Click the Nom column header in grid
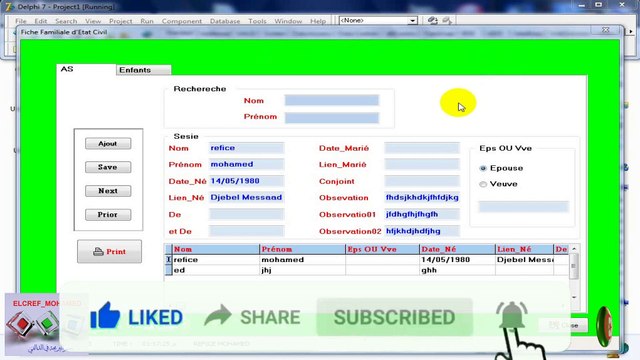This screenshot has height=360, width=640. click(216, 249)
